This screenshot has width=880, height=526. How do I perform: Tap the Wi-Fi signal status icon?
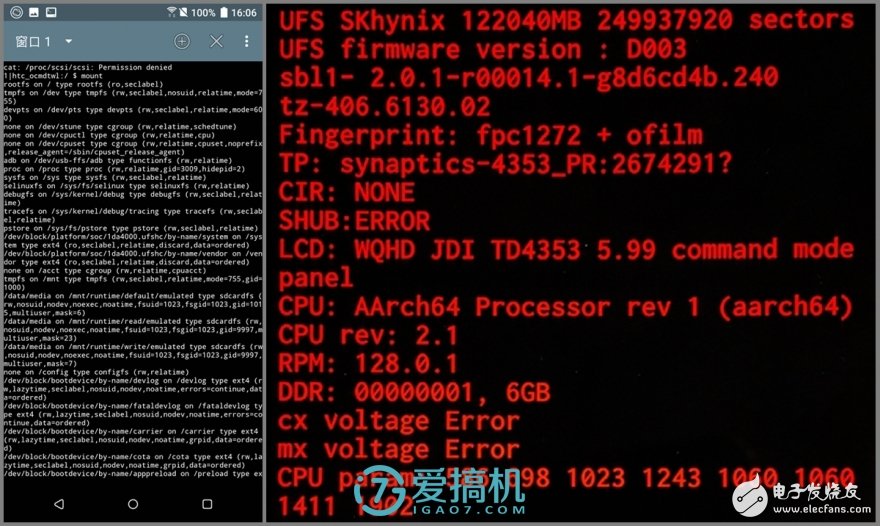coord(172,12)
